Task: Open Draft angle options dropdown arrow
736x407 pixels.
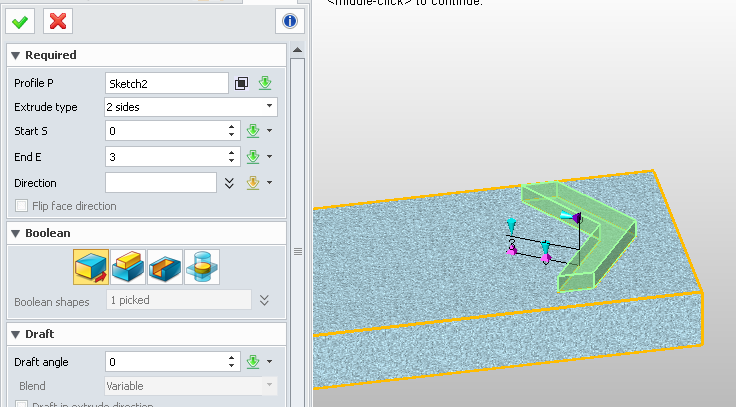Action: (269, 361)
